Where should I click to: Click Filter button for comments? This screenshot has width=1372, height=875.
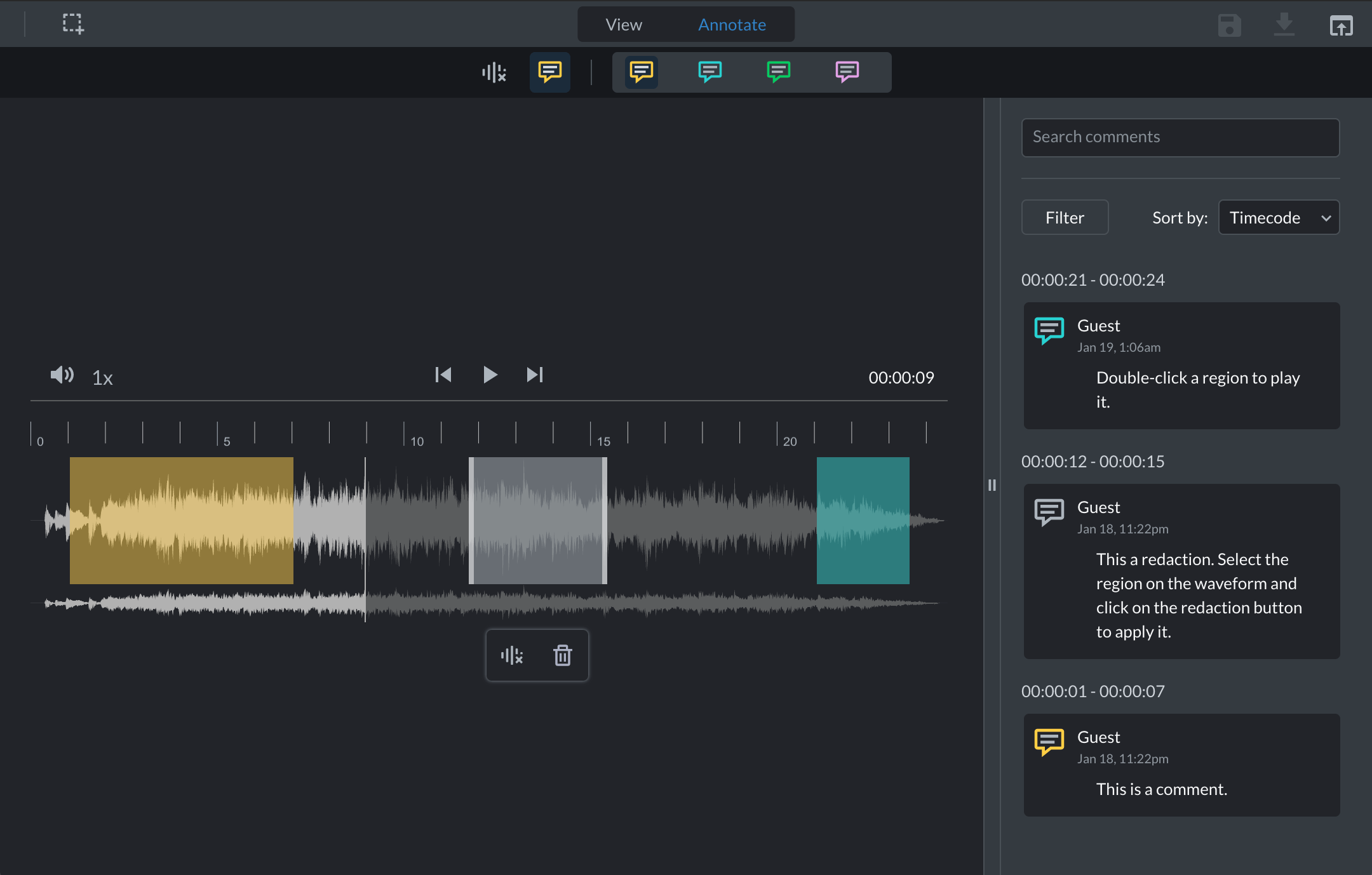(x=1064, y=216)
